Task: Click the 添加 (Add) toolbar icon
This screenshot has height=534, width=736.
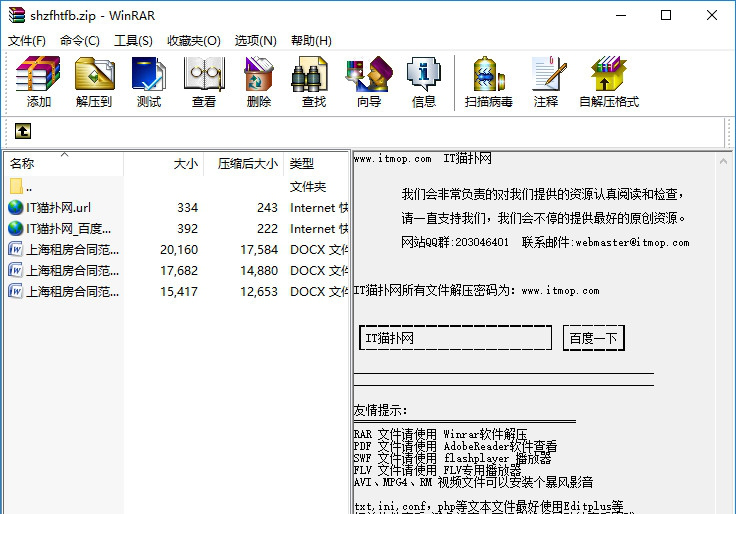Action: point(38,82)
